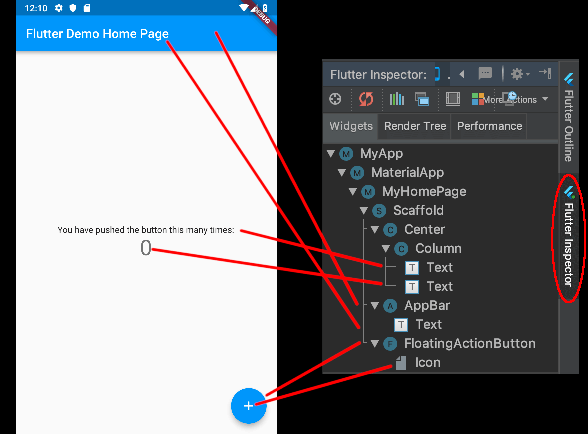The width and height of the screenshot is (588, 435).
Task: Switch to the Performance tab
Action: coord(489,126)
